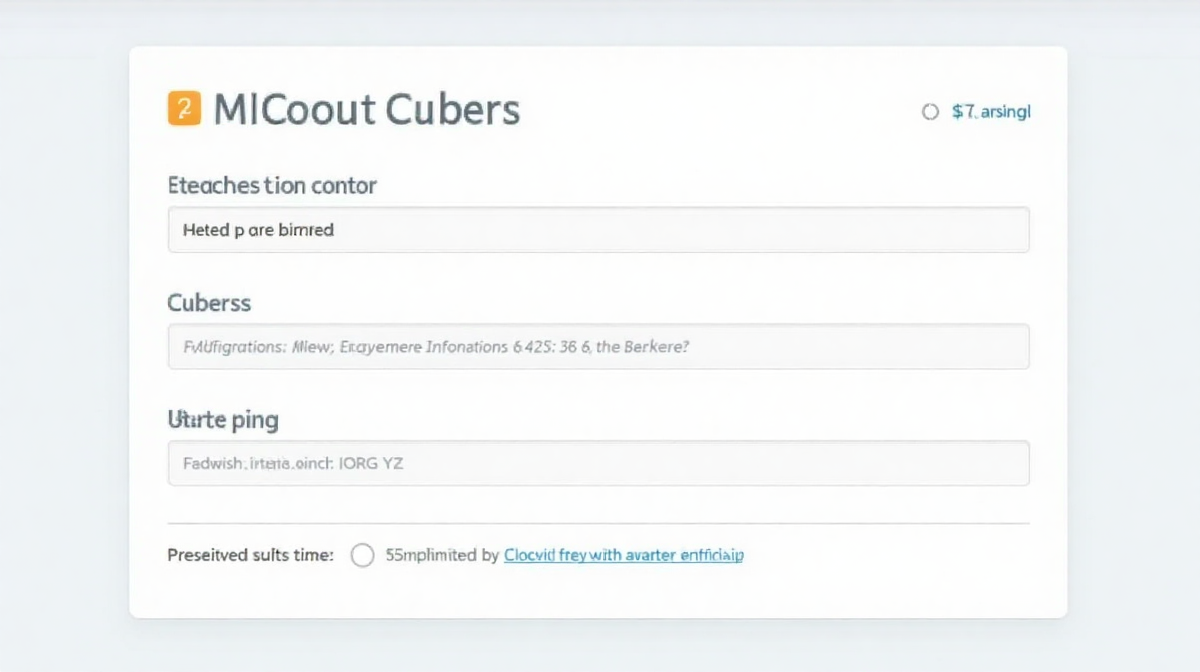Click the "Utarte ping" label
Viewport: 1200px width, 672px height.
(x=222, y=419)
